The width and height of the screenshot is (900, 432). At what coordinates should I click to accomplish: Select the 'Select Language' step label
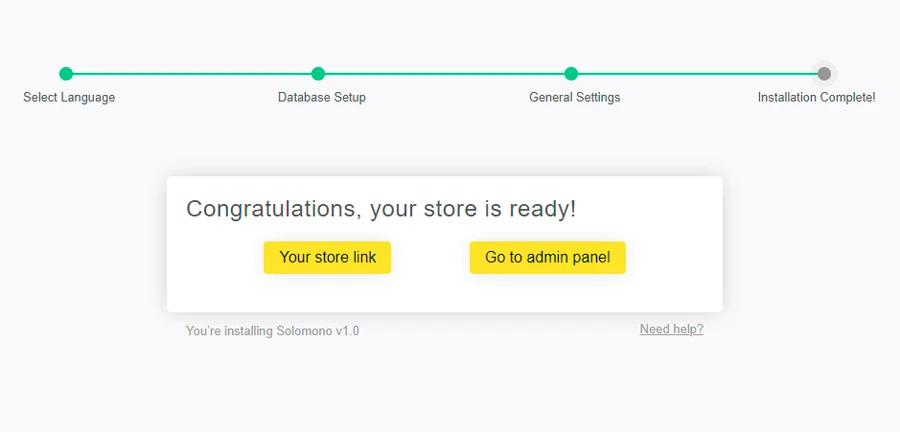point(69,98)
